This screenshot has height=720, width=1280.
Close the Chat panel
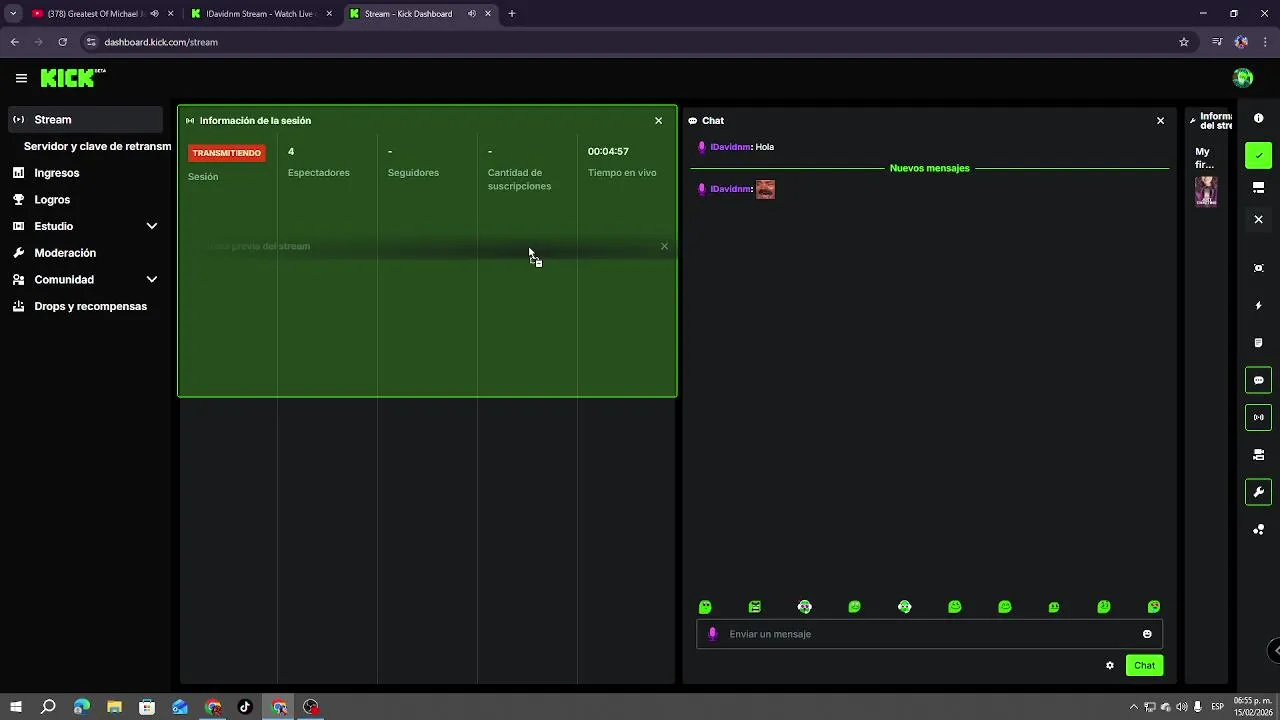[x=1160, y=121]
